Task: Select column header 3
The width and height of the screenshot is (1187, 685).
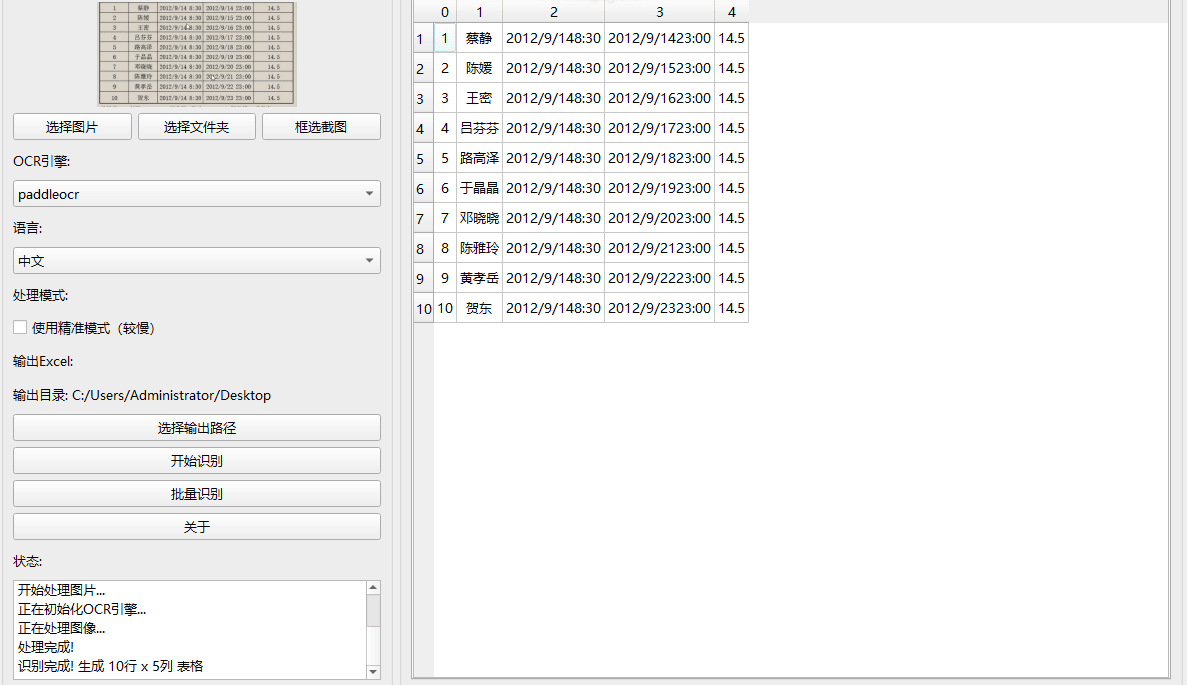Action: [x=659, y=12]
